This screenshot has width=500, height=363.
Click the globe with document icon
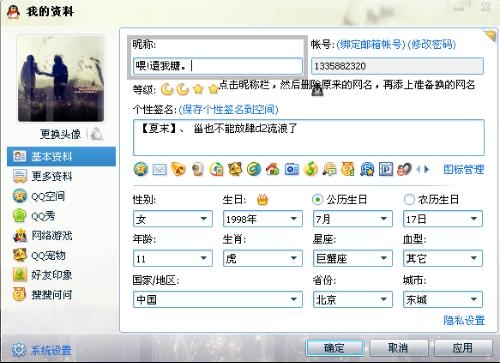(x=216, y=169)
